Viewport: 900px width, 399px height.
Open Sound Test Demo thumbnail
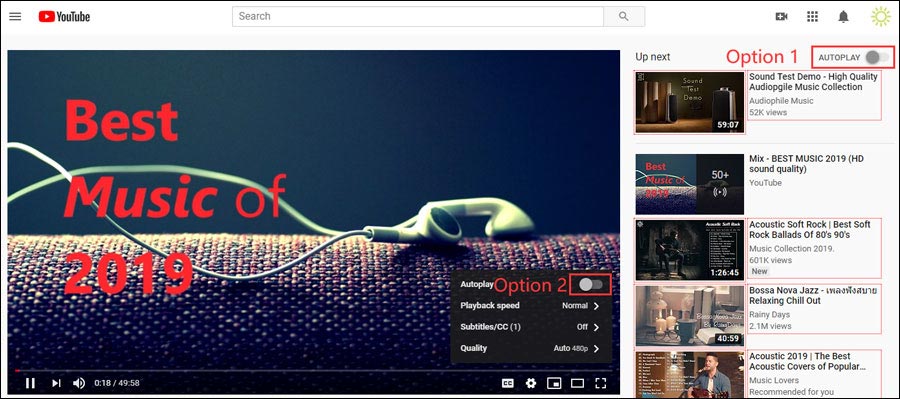pos(689,103)
